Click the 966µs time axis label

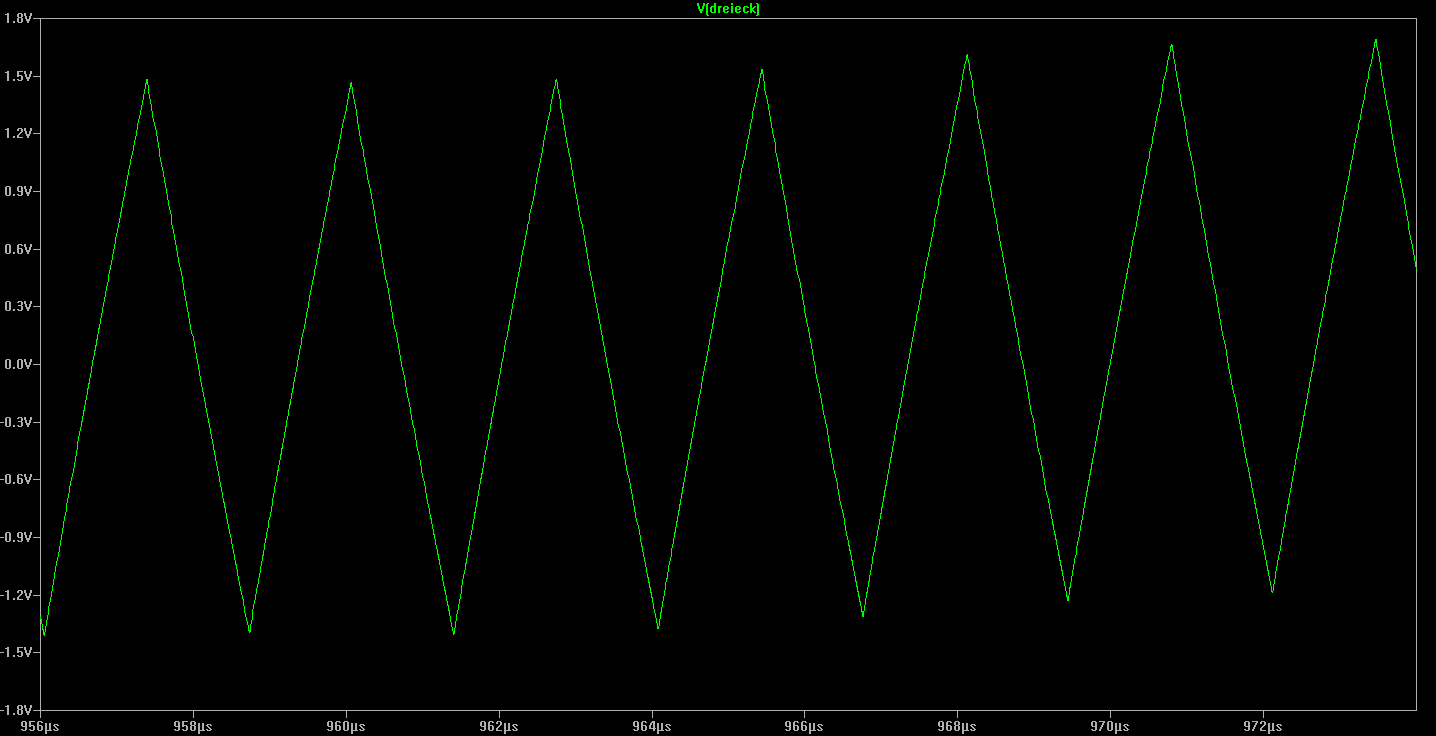tap(804, 726)
